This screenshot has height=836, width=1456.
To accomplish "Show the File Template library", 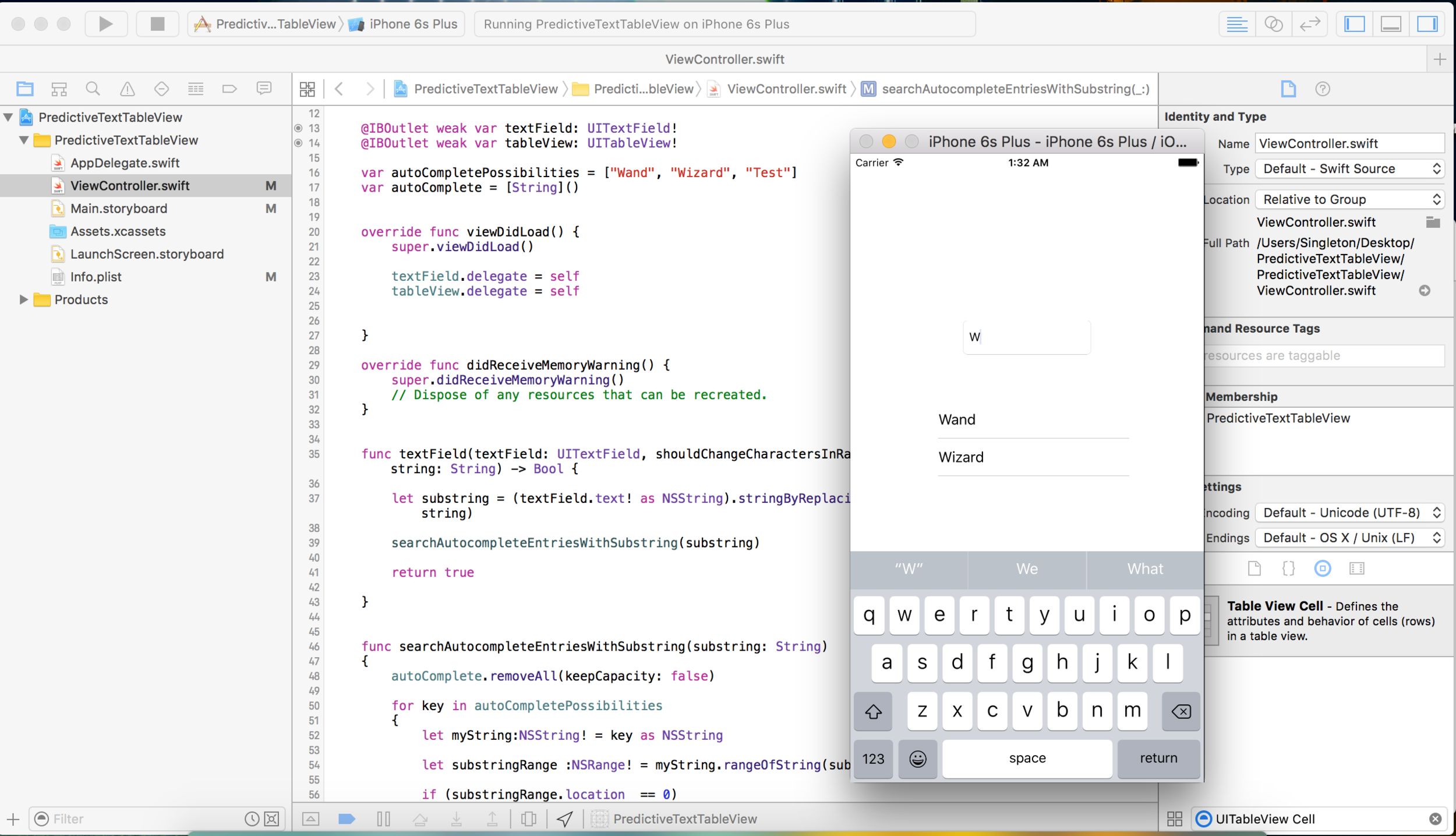I will coord(1254,569).
